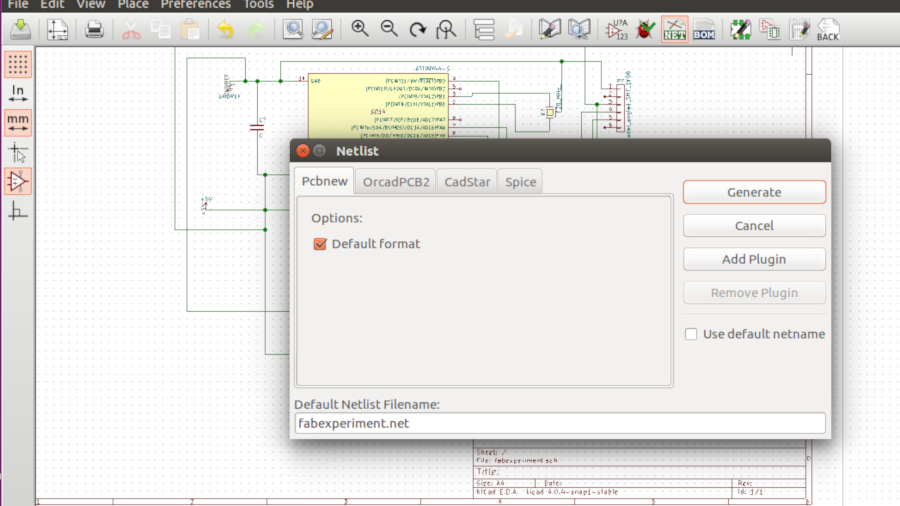Switch to the CadStar tab
This screenshot has width=900, height=506.
[467, 182]
